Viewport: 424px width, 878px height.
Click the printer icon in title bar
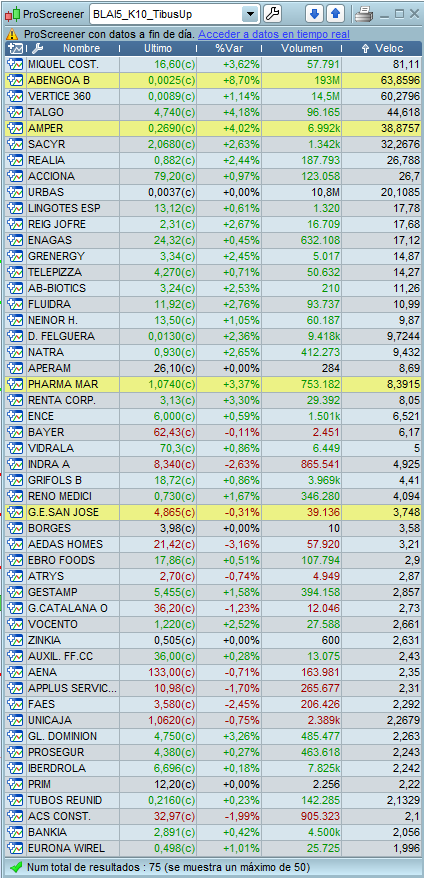(364, 13)
